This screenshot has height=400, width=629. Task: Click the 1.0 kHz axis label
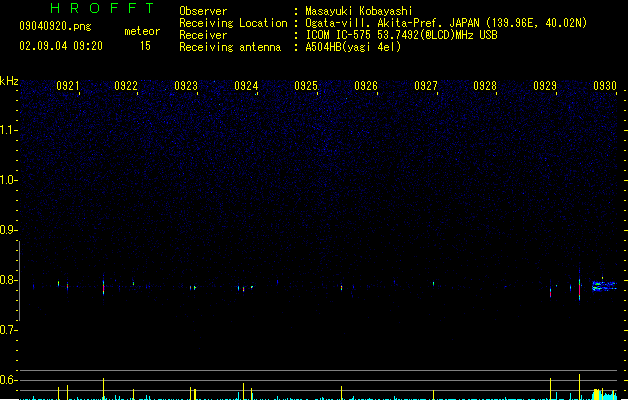(8, 180)
